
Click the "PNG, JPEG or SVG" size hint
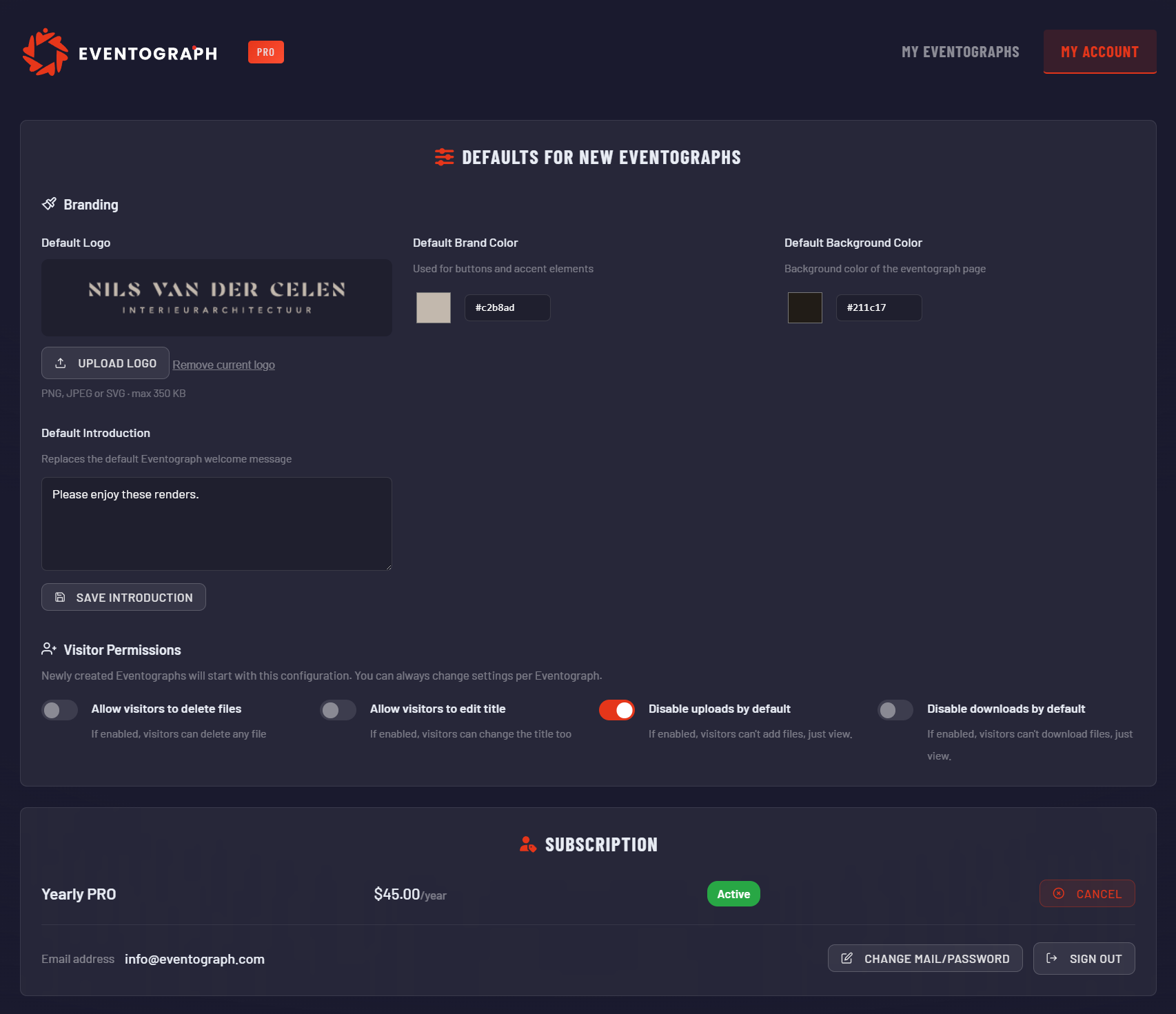tap(114, 393)
